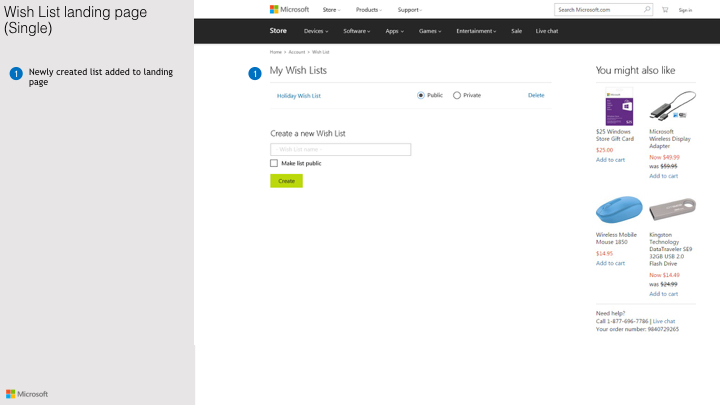Screen dimensions: 720x405
Task: Expand the top Store dropdown
Action: 331,10
